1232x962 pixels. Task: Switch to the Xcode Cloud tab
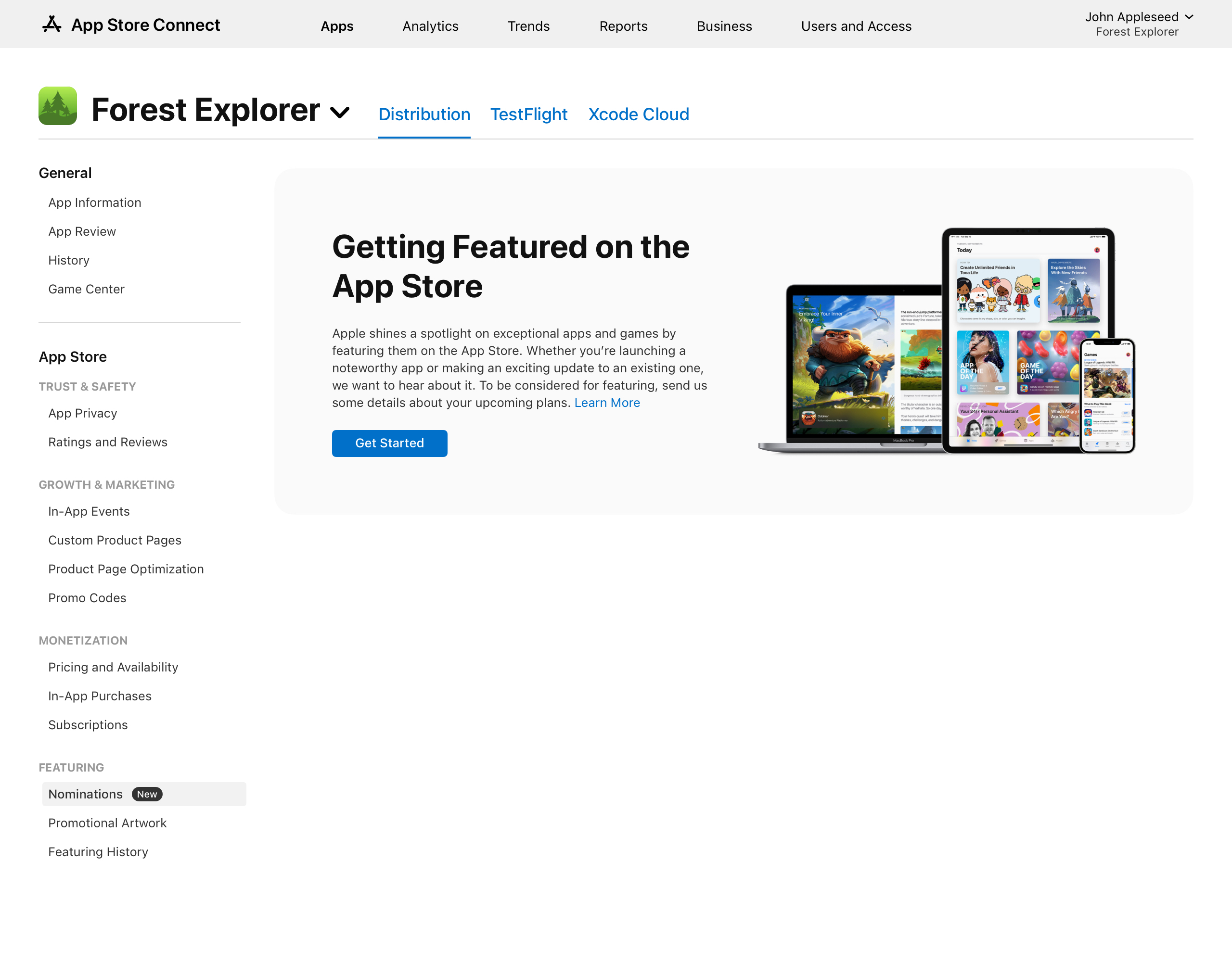(639, 113)
